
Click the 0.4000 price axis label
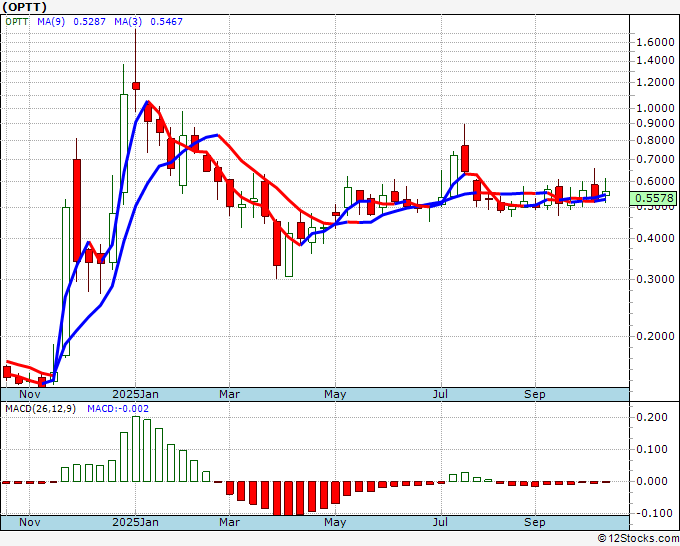655,238
